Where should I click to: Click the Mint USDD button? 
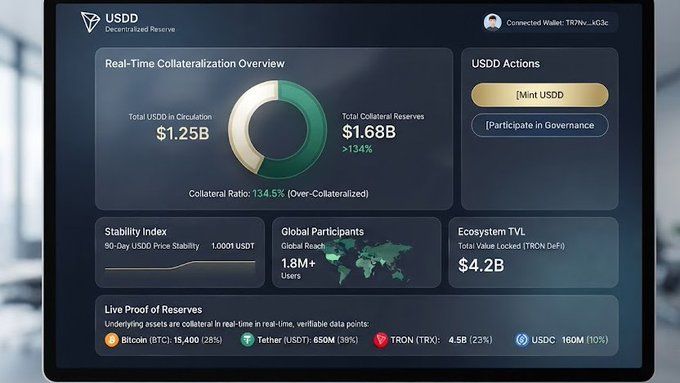tap(540, 95)
